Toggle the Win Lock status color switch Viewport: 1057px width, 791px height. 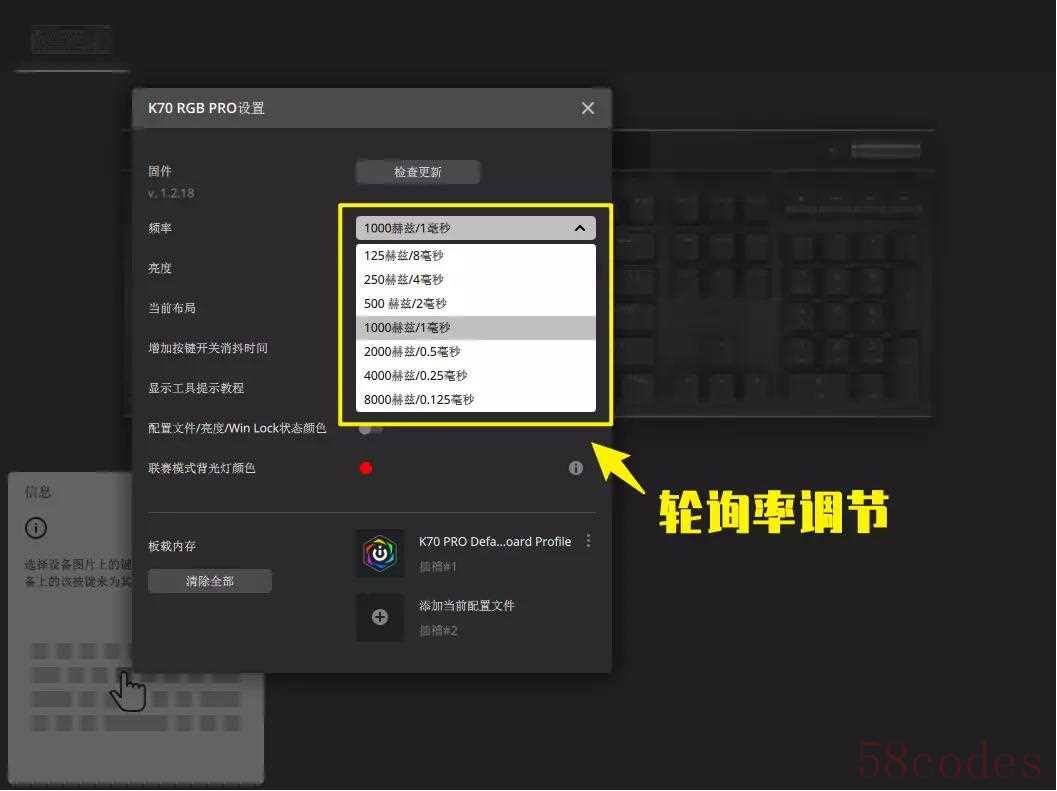click(x=370, y=429)
